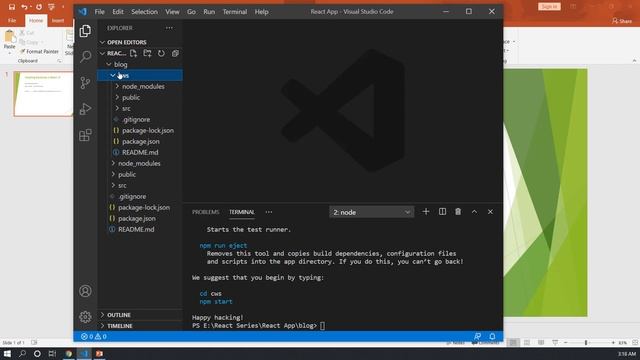
Task: Select the Terminal panel tab
Action: tap(242, 212)
